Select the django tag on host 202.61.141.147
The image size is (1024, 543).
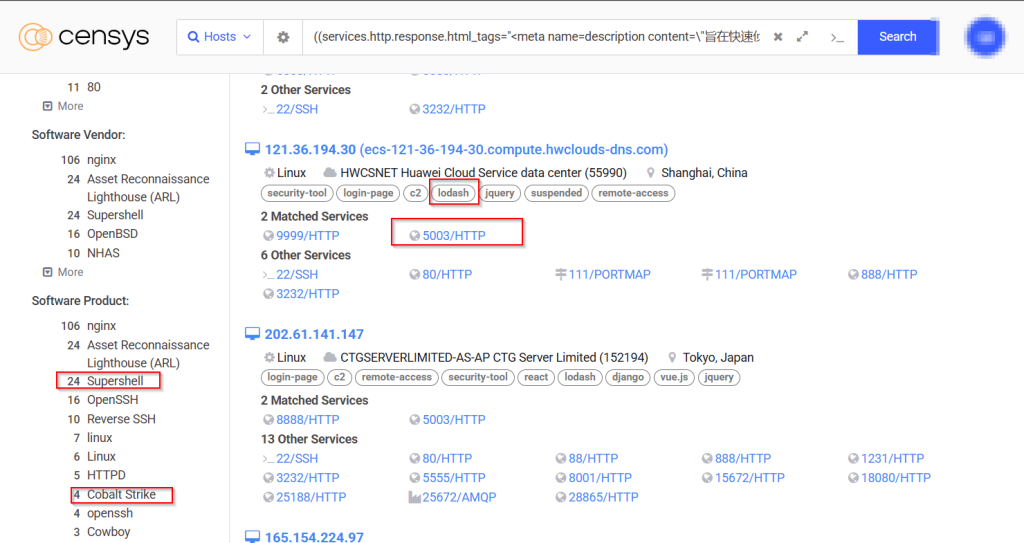[628, 378]
